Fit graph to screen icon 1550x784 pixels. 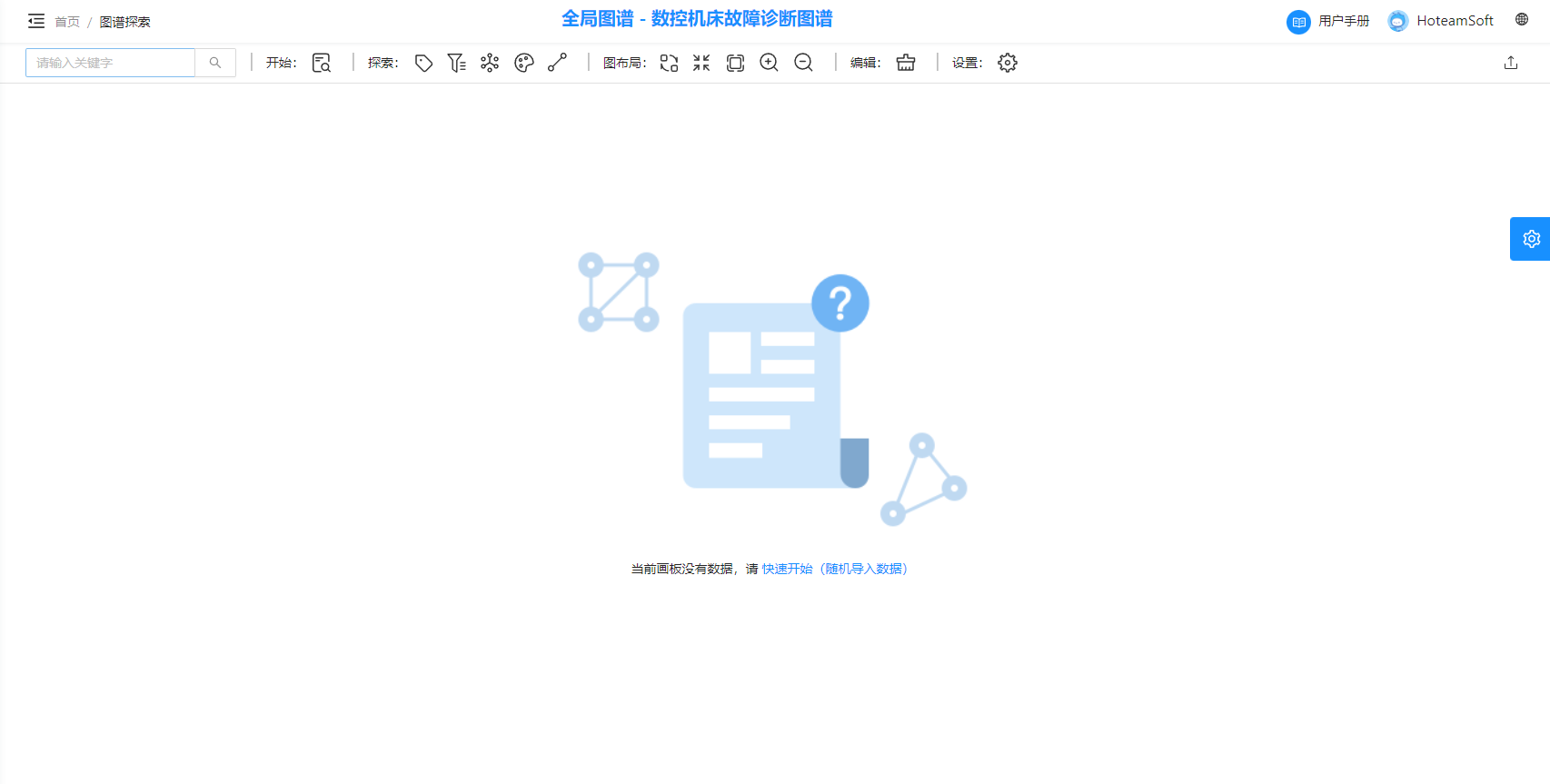point(735,63)
